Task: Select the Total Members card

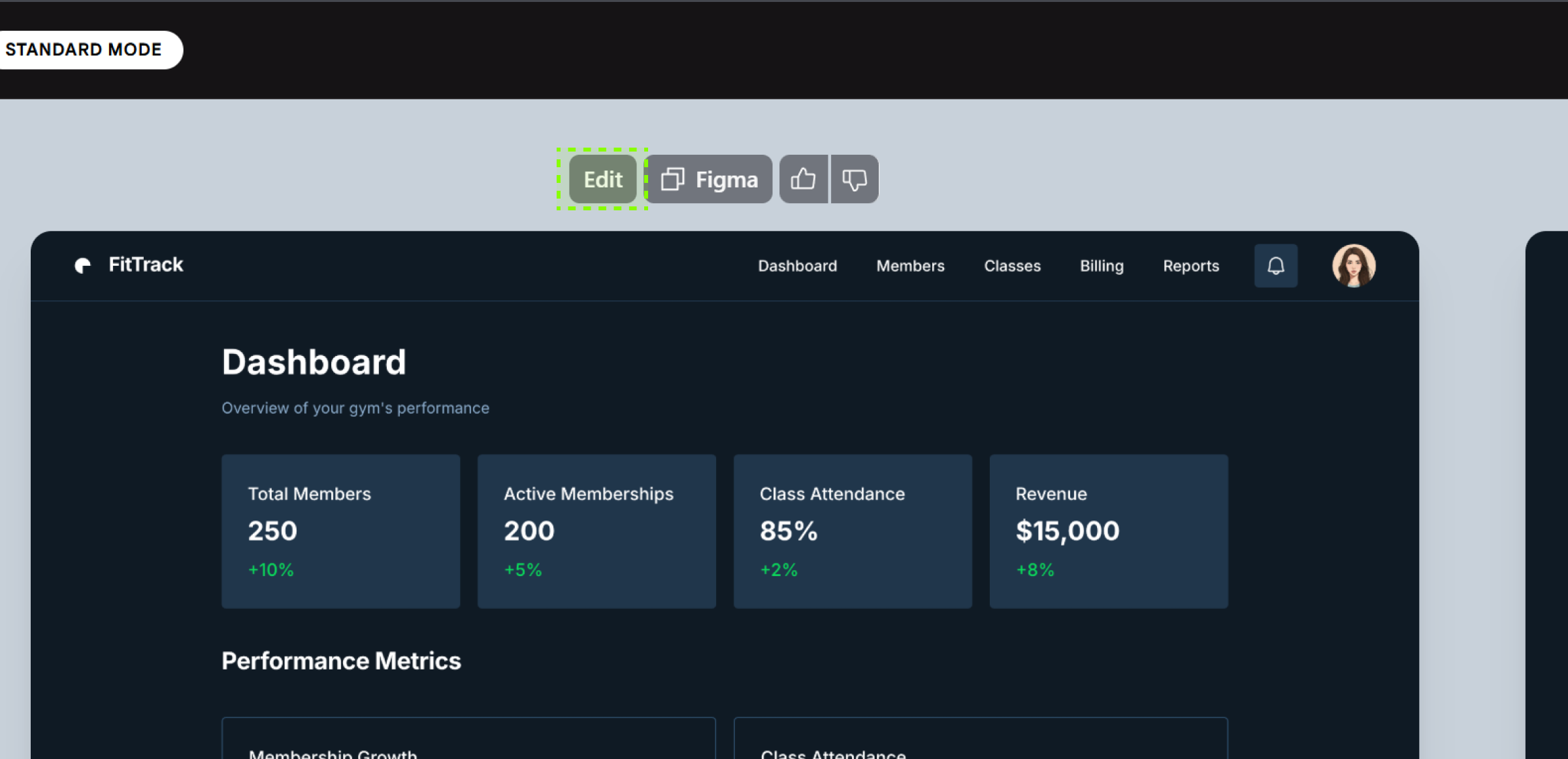Action: click(341, 532)
